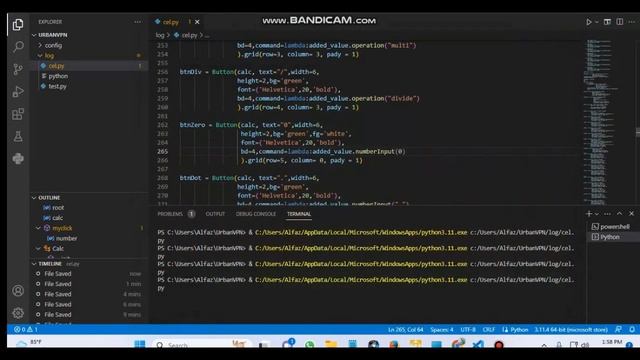Click the log breadcrumb

coord(160,35)
